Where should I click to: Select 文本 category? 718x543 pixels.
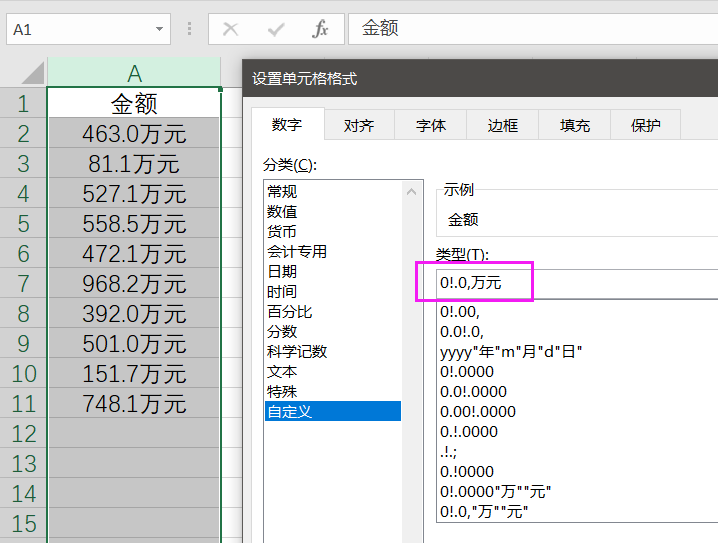[333, 371]
